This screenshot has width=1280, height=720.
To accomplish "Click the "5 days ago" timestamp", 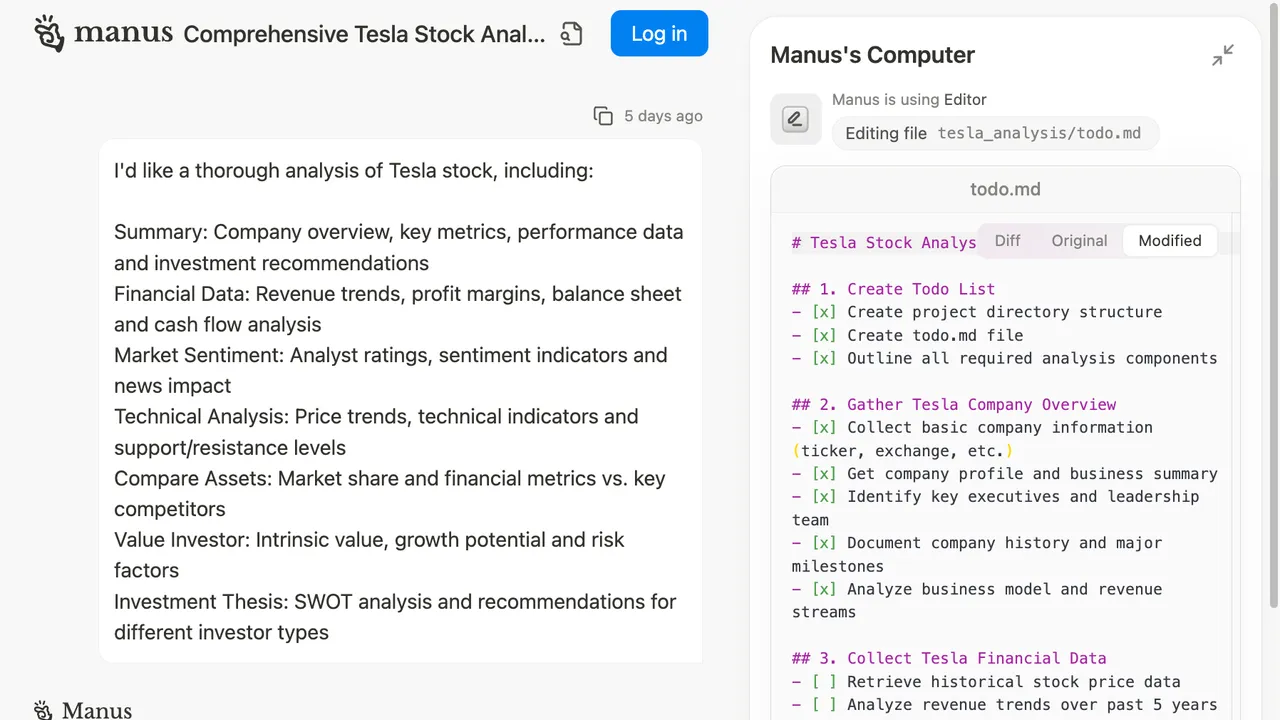I will [663, 116].
